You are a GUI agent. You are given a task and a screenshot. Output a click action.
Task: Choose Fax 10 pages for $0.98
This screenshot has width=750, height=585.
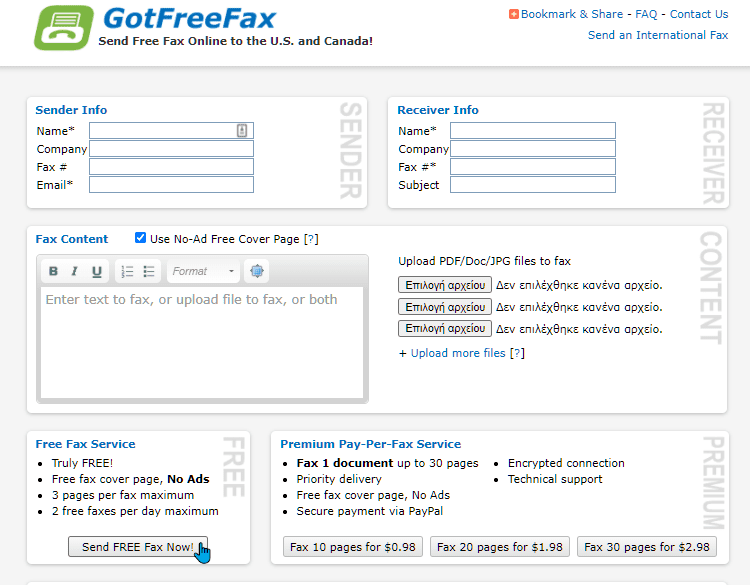click(x=353, y=546)
